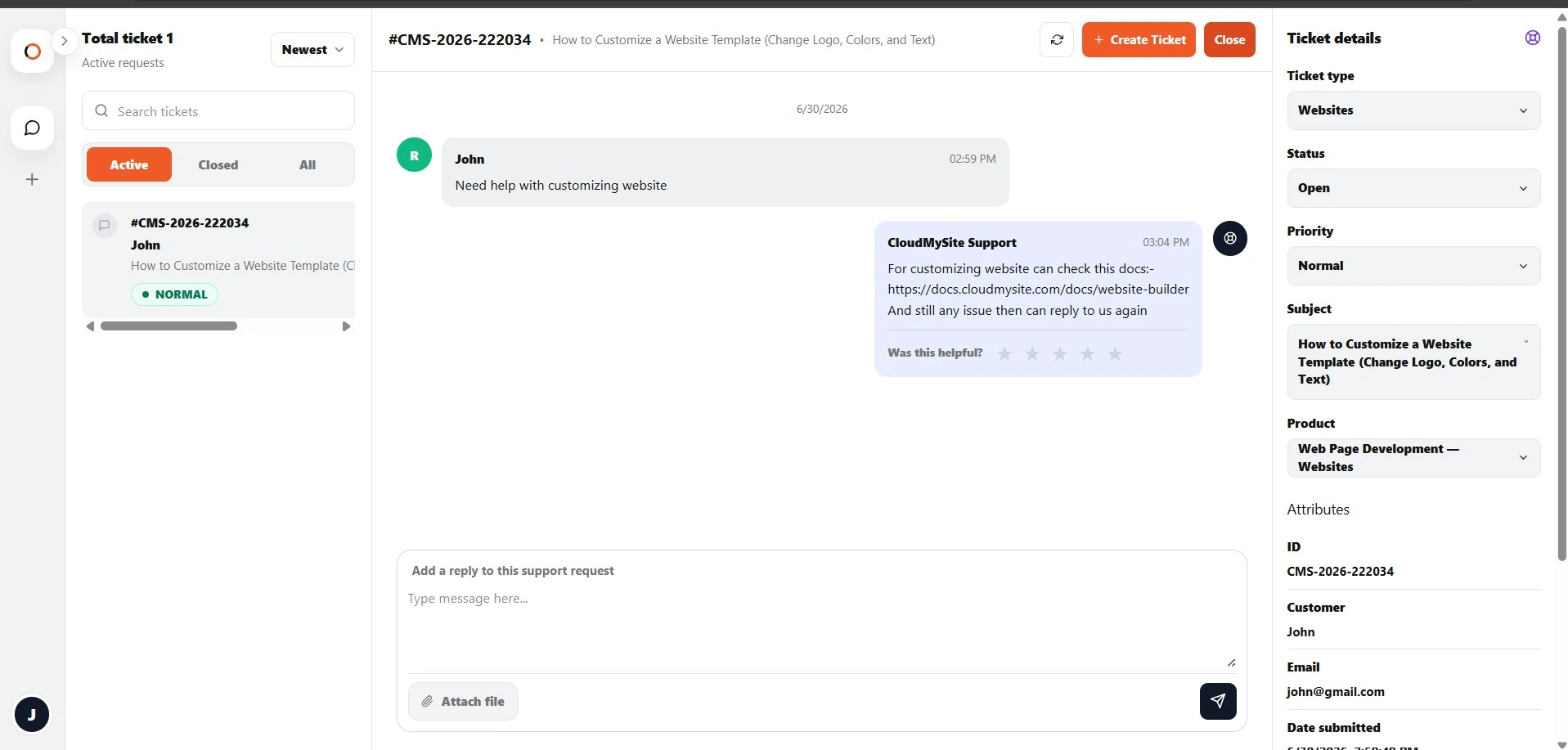This screenshot has height=750, width=1568.
Task: Click the reply message text area
Action: pyautogui.click(x=821, y=627)
